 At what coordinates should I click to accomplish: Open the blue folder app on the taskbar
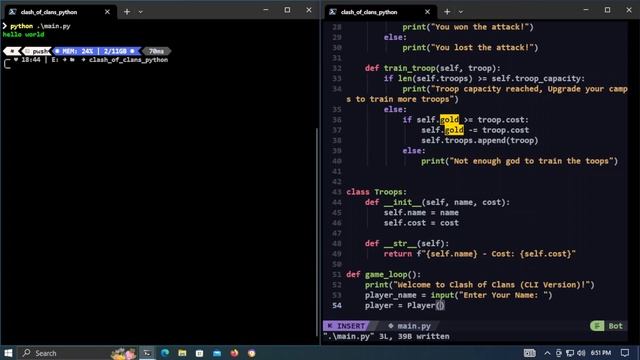click(217, 353)
